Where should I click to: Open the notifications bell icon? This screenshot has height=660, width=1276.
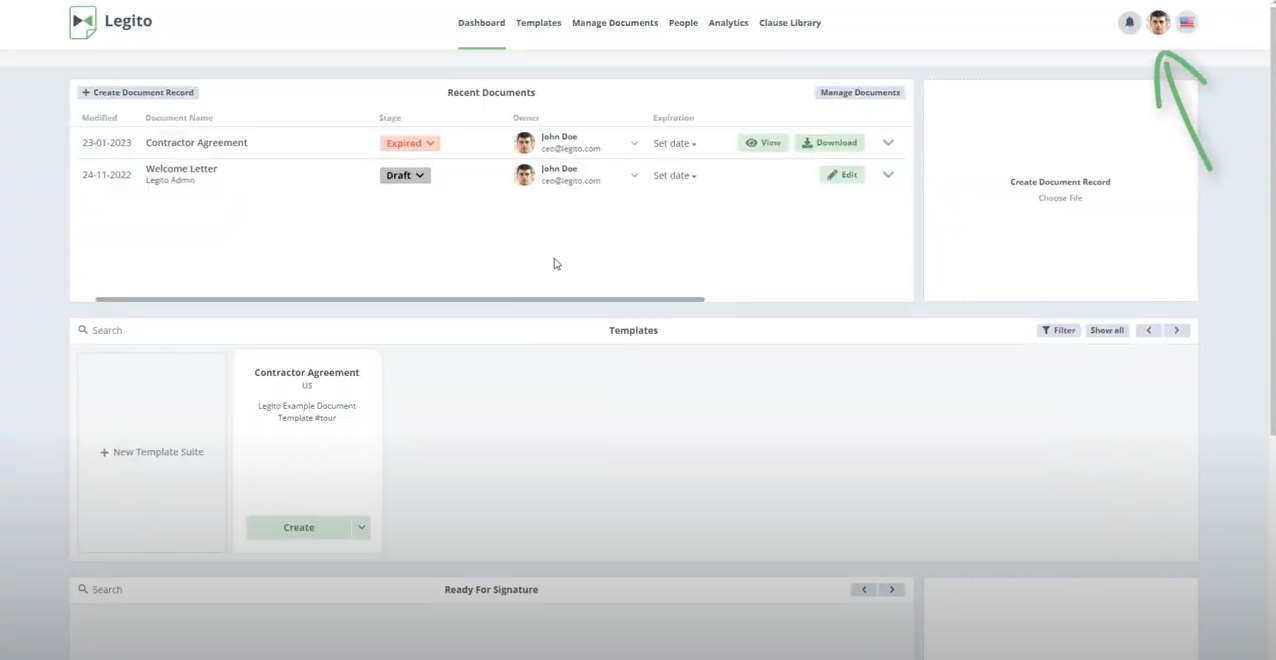(1129, 22)
